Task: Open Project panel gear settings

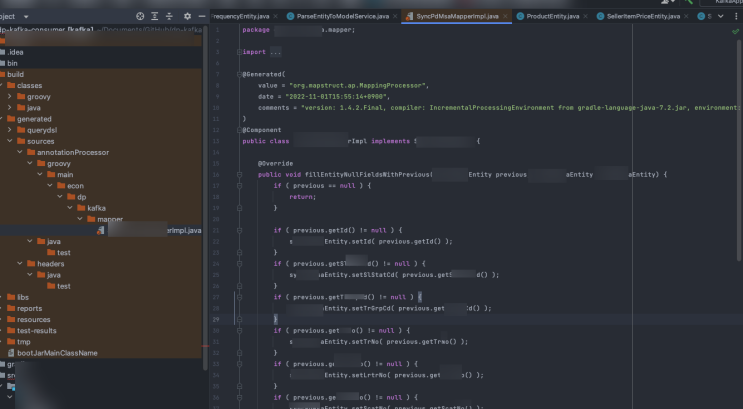Action: pos(188,16)
